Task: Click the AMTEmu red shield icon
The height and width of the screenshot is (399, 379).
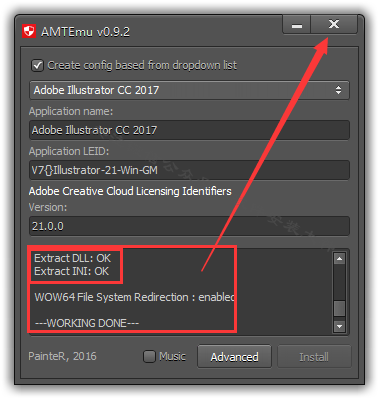Action: click(x=29, y=32)
